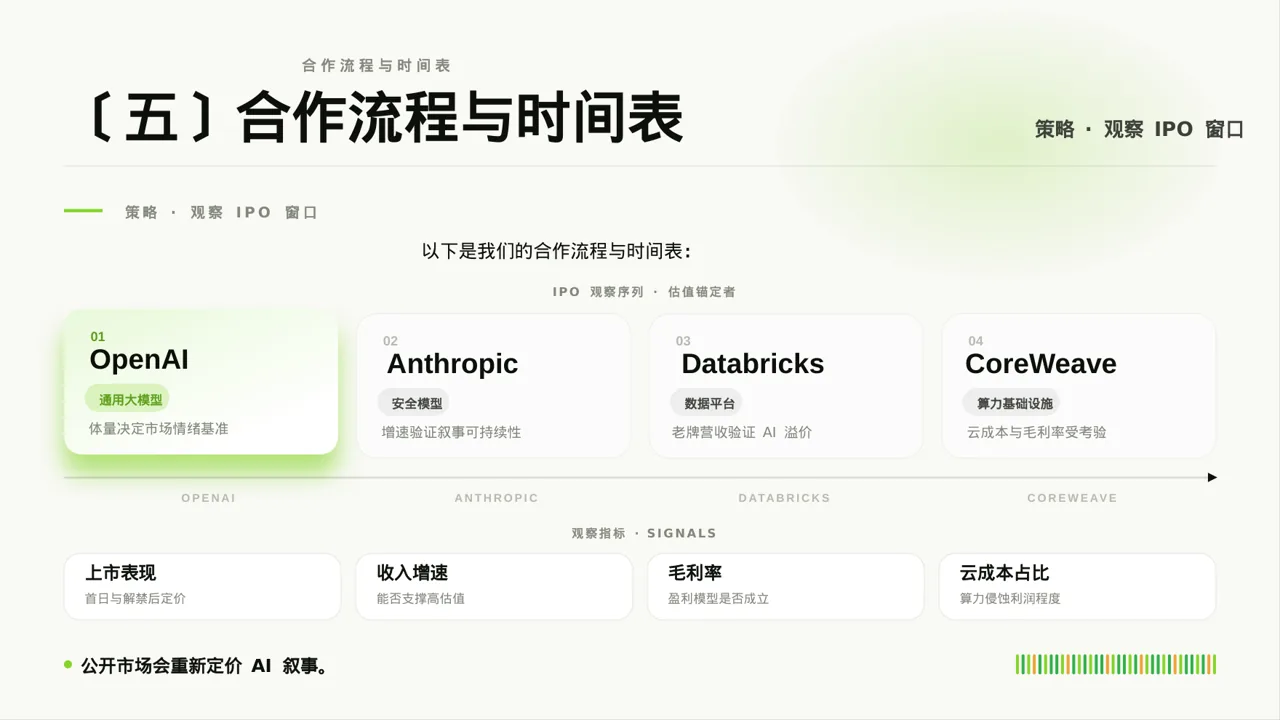The image size is (1280, 720).
Task: Click the timeline arrowhead at the line's end
Action: point(1212,478)
